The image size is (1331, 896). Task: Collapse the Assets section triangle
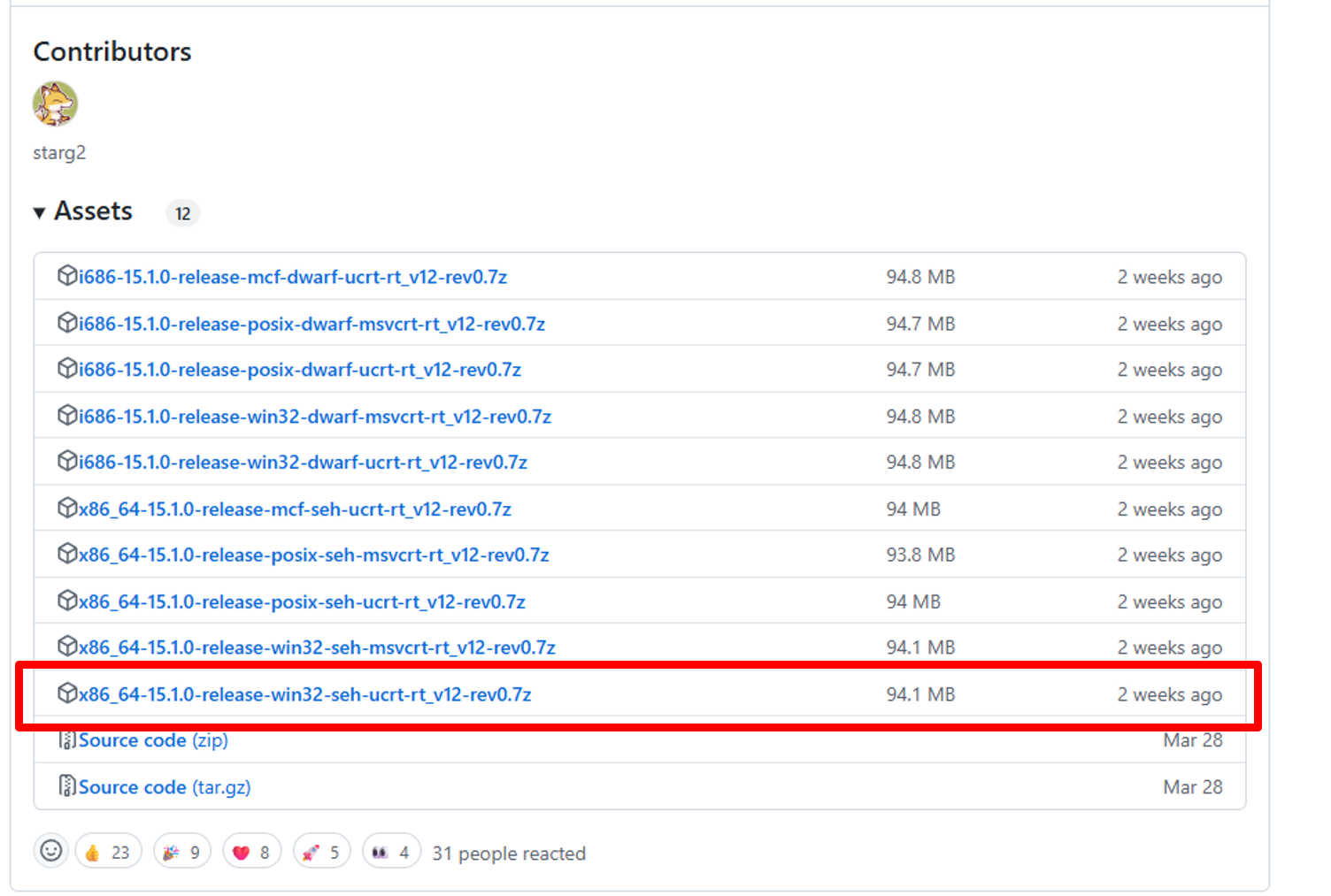click(x=39, y=212)
